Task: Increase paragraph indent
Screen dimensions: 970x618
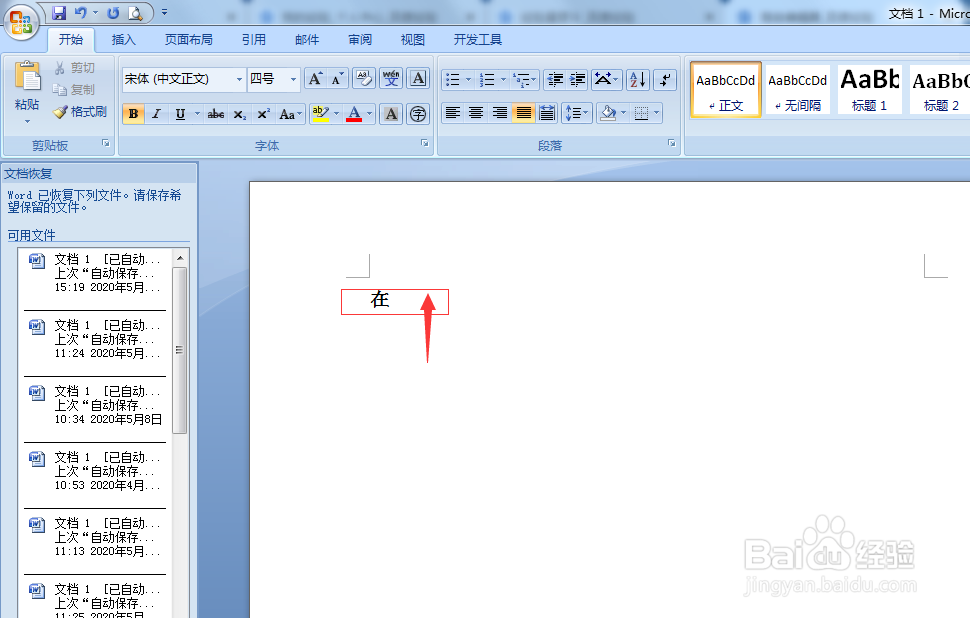Action: (x=577, y=80)
